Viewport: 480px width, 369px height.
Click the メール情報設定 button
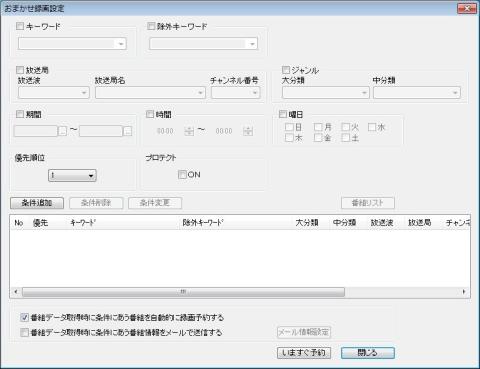304,332
